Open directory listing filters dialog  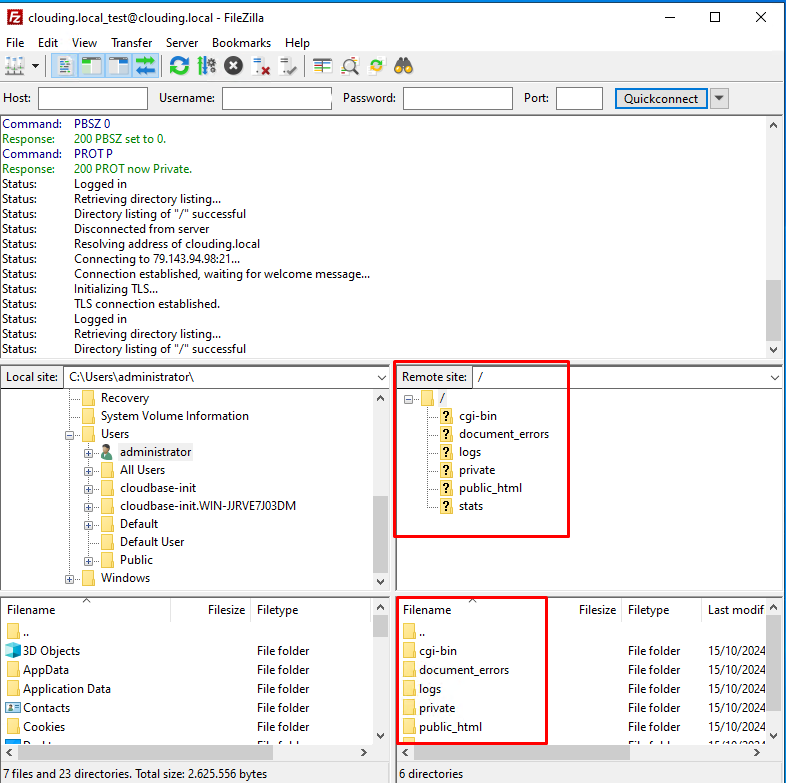tap(322, 66)
